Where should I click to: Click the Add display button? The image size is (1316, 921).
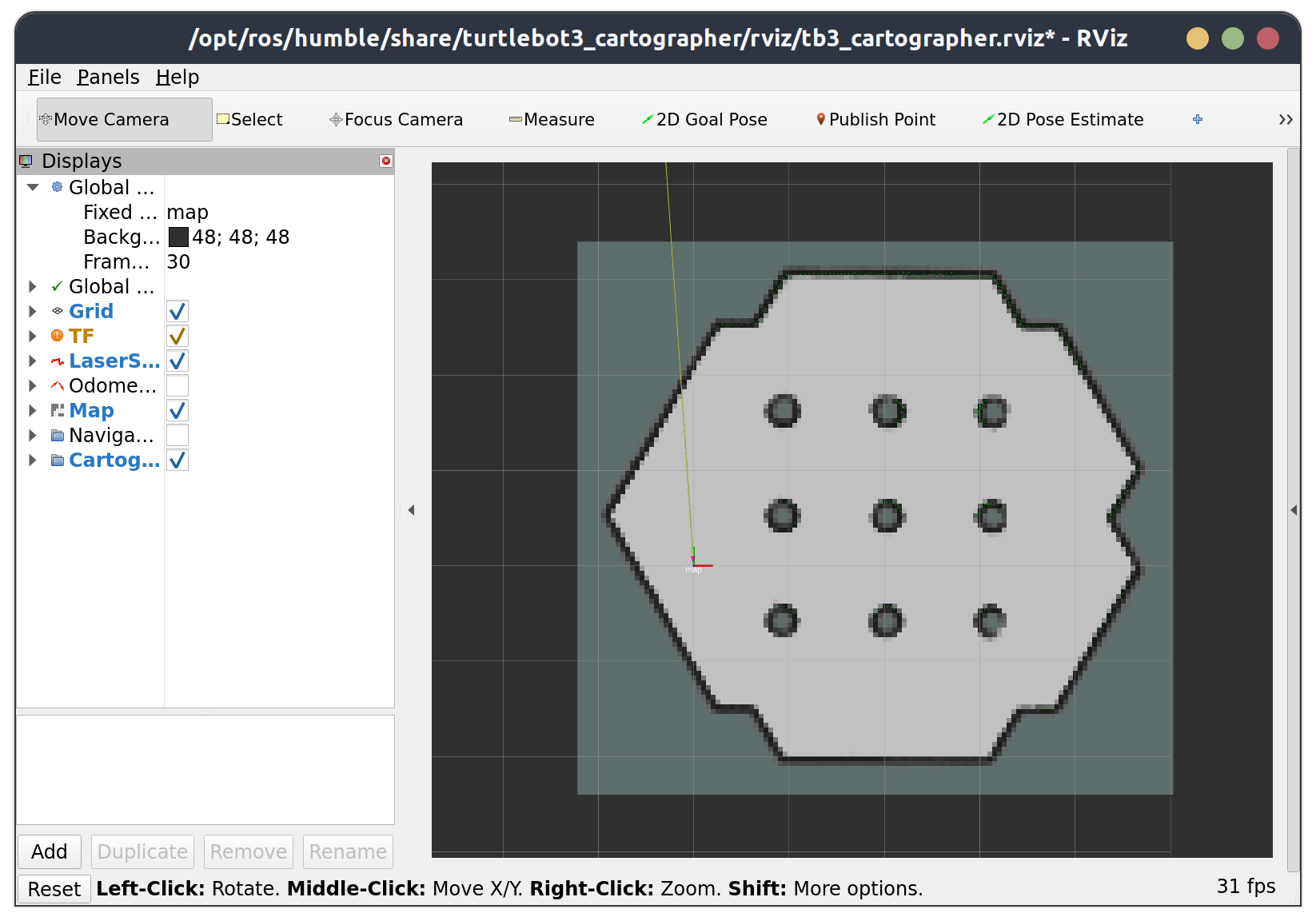coord(50,852)
